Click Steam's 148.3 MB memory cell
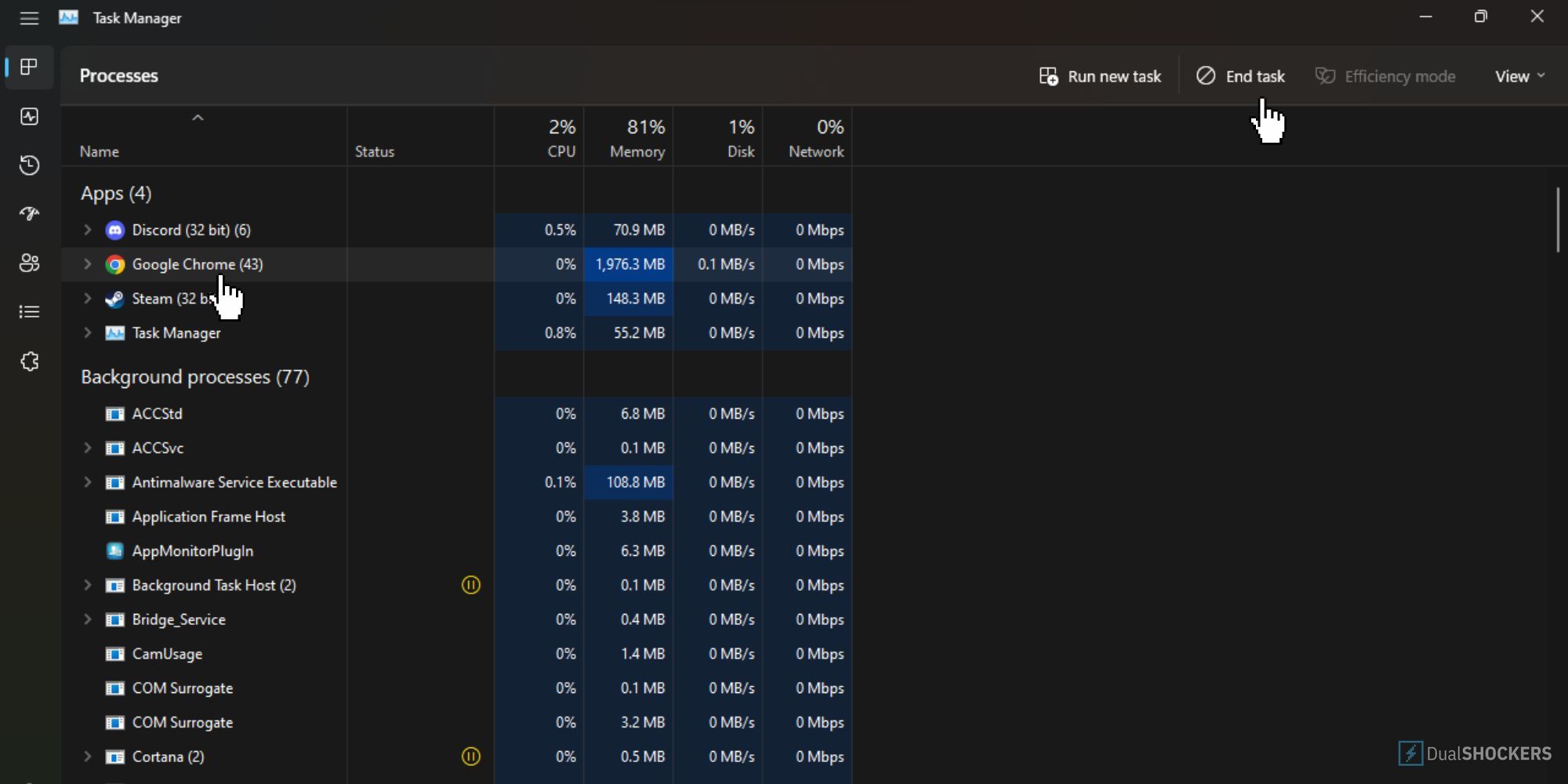The height and width of the screenshot is (784, 1568). tap(629, 299)
